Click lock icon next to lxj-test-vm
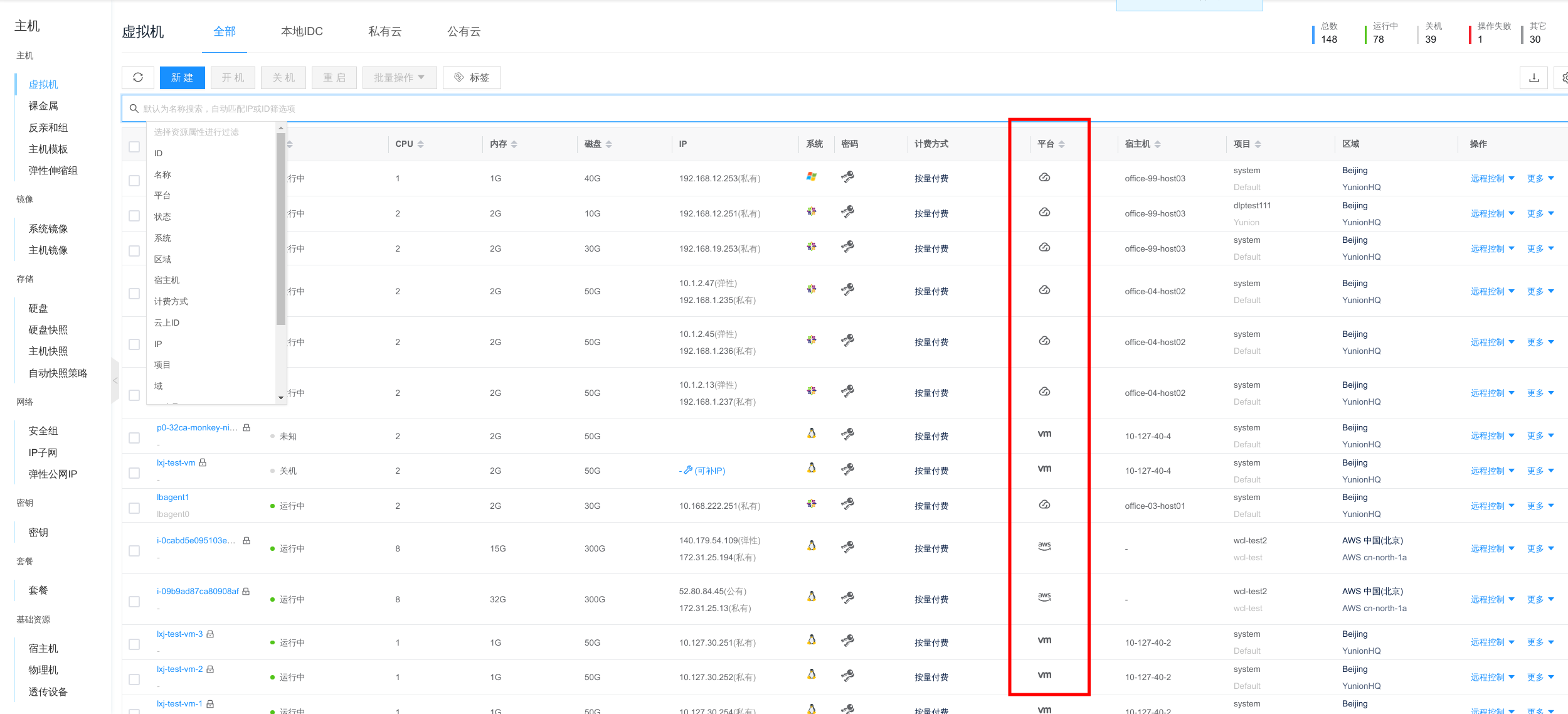 pyautogui.click(x=203, y=463)
